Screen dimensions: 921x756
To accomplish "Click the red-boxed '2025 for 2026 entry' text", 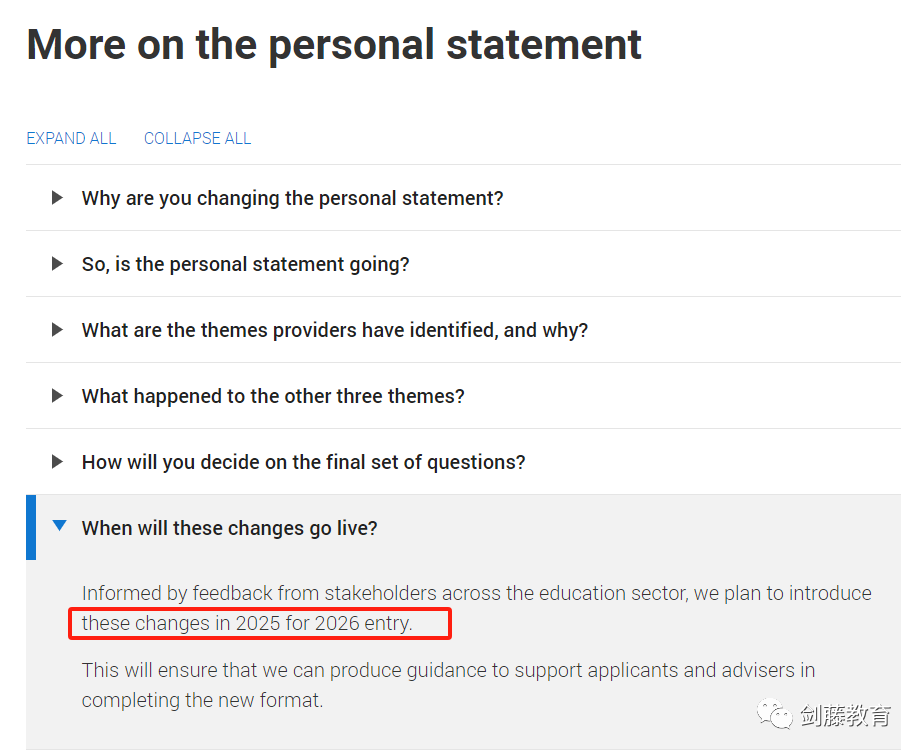I will [324, 623].
